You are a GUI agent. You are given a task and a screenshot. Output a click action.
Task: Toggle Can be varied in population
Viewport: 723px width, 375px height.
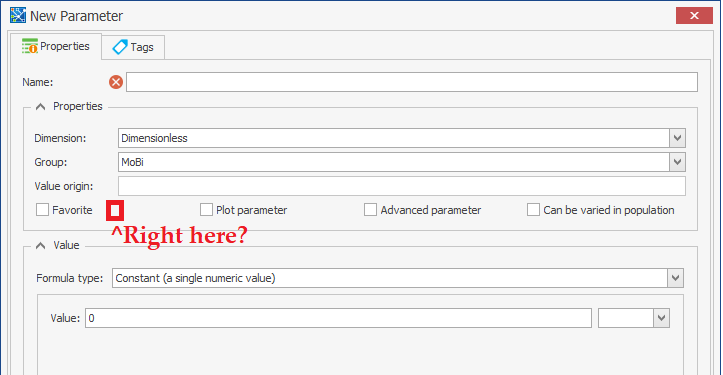click(x=533, y=210)
